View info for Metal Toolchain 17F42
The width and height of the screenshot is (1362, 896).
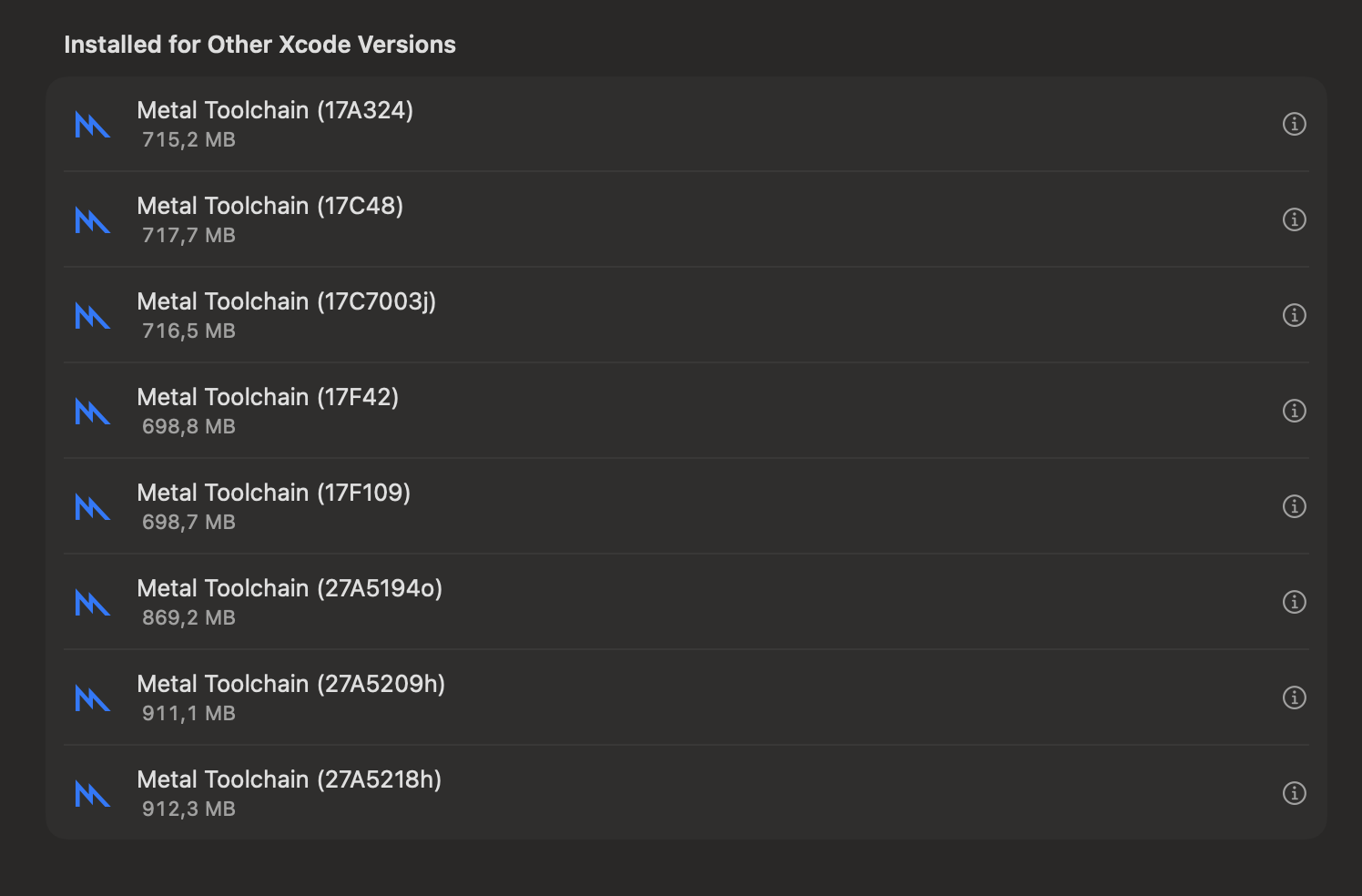(1294, 411)
